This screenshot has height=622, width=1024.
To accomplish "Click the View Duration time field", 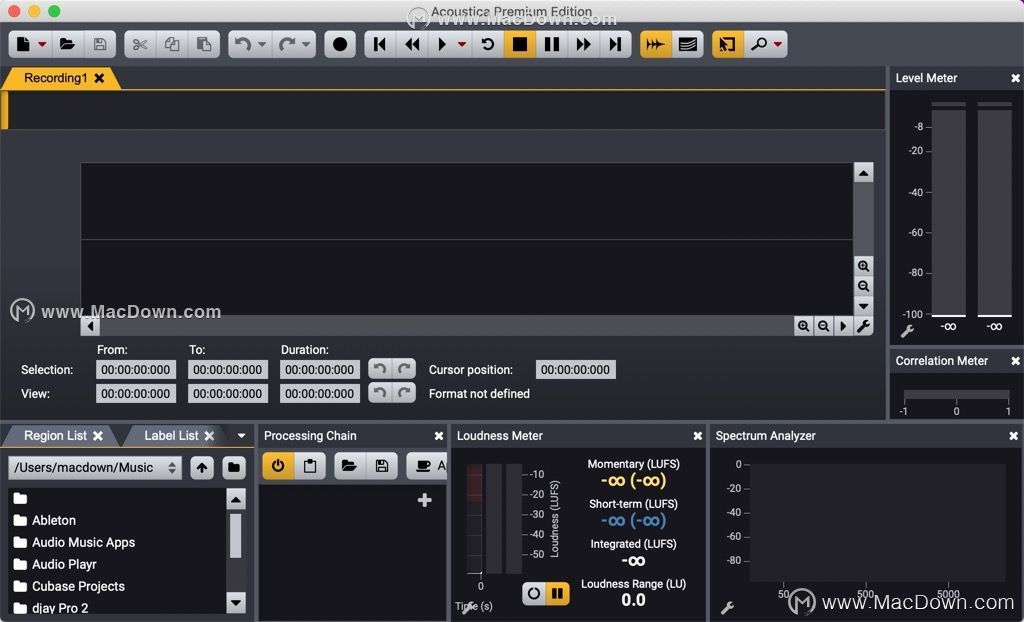I will pos(320,394).
